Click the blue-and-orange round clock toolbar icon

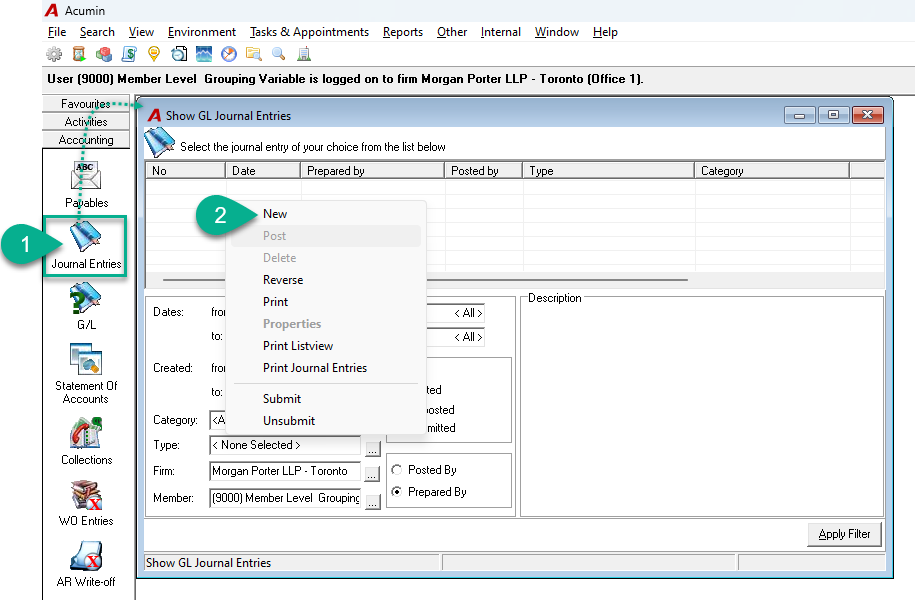229,54
